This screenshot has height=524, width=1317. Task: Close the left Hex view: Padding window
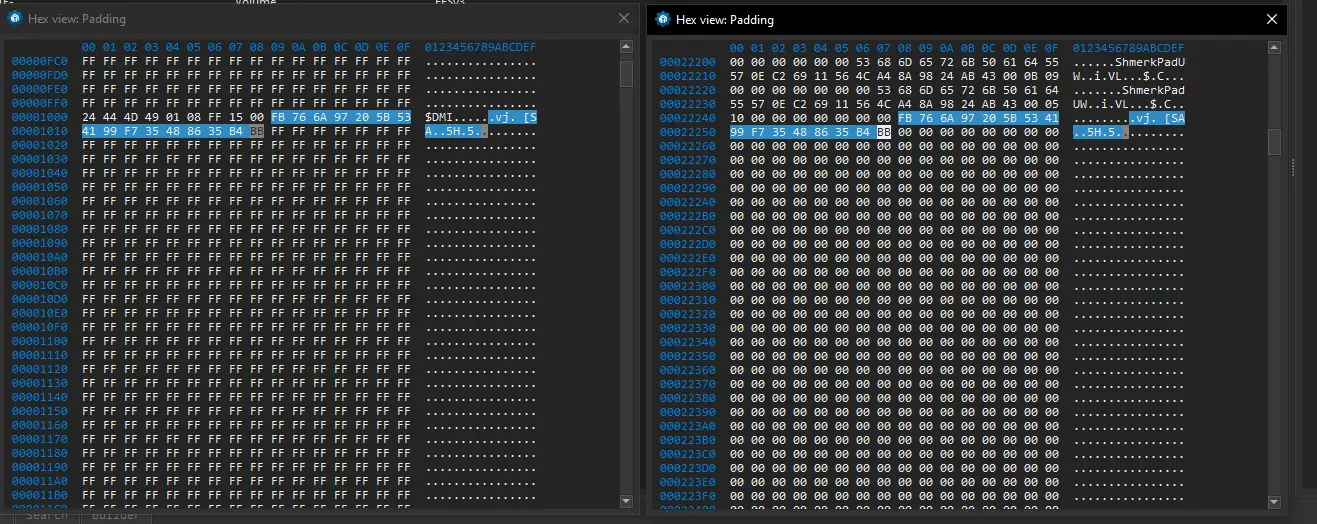(x=625, y=19)
